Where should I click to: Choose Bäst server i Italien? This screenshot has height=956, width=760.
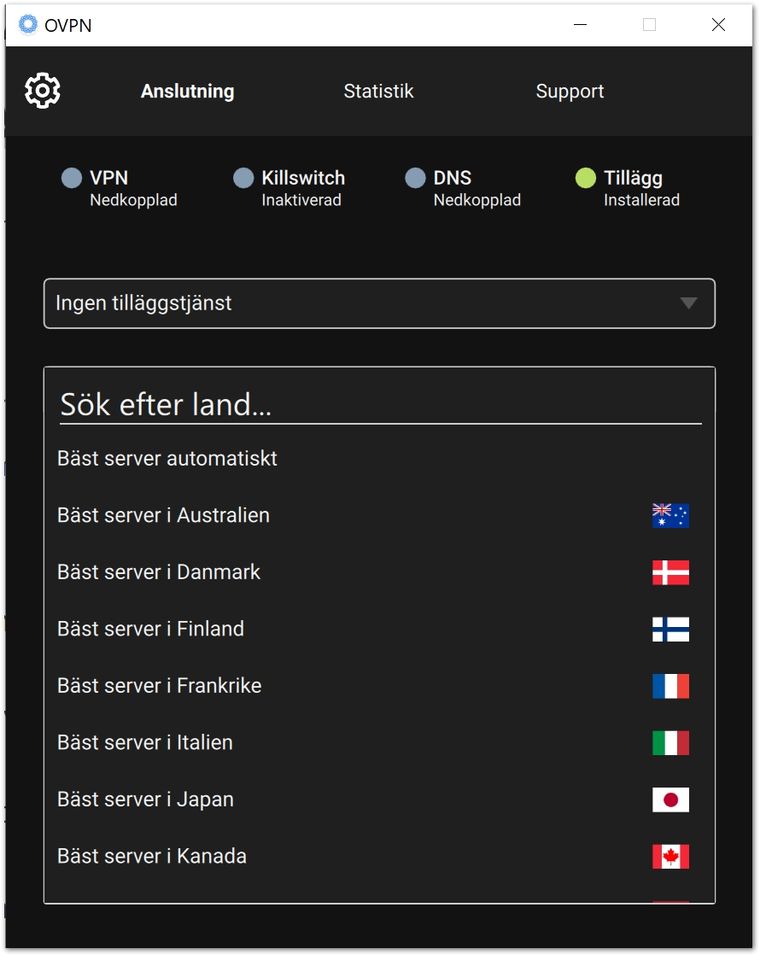(379, 742)
